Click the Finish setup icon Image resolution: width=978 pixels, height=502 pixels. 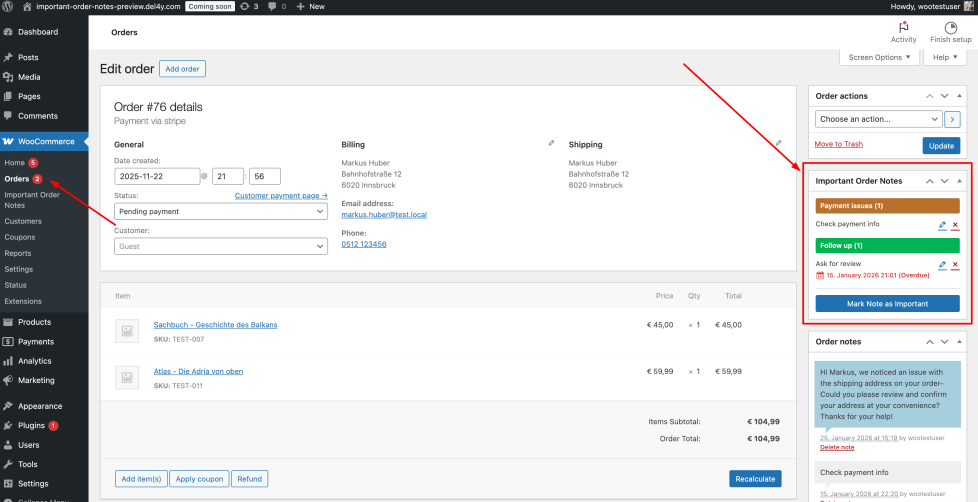(950, 30)
